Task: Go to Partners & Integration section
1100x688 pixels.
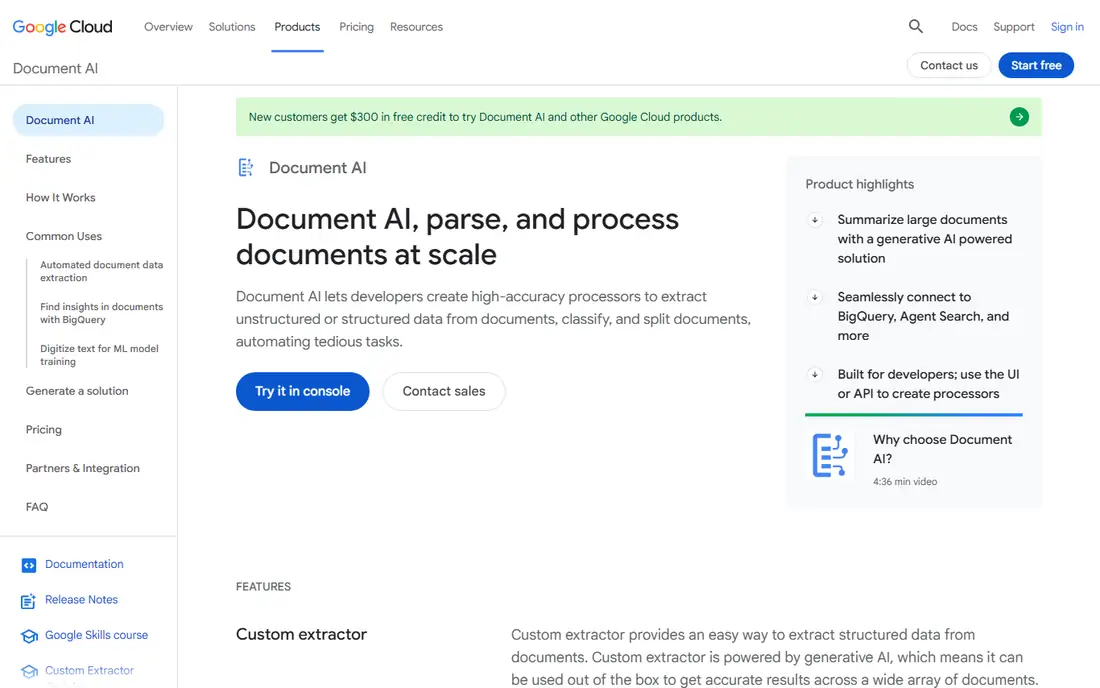Action: coord(83,468)
